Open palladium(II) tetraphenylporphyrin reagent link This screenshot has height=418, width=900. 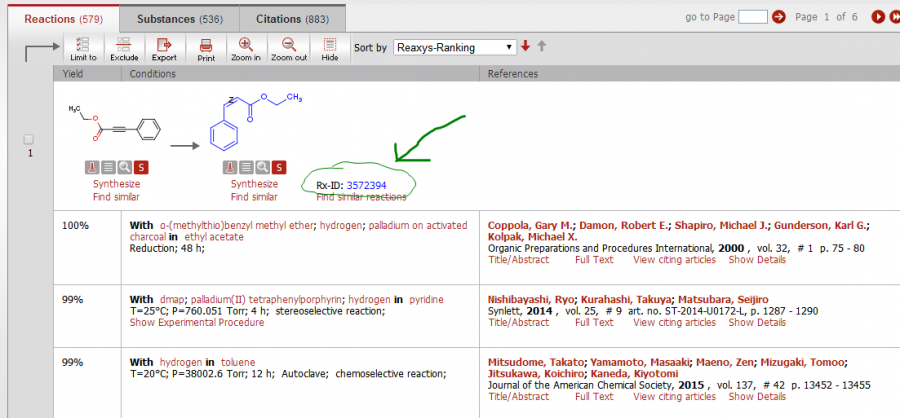click(x=266, y=300)
